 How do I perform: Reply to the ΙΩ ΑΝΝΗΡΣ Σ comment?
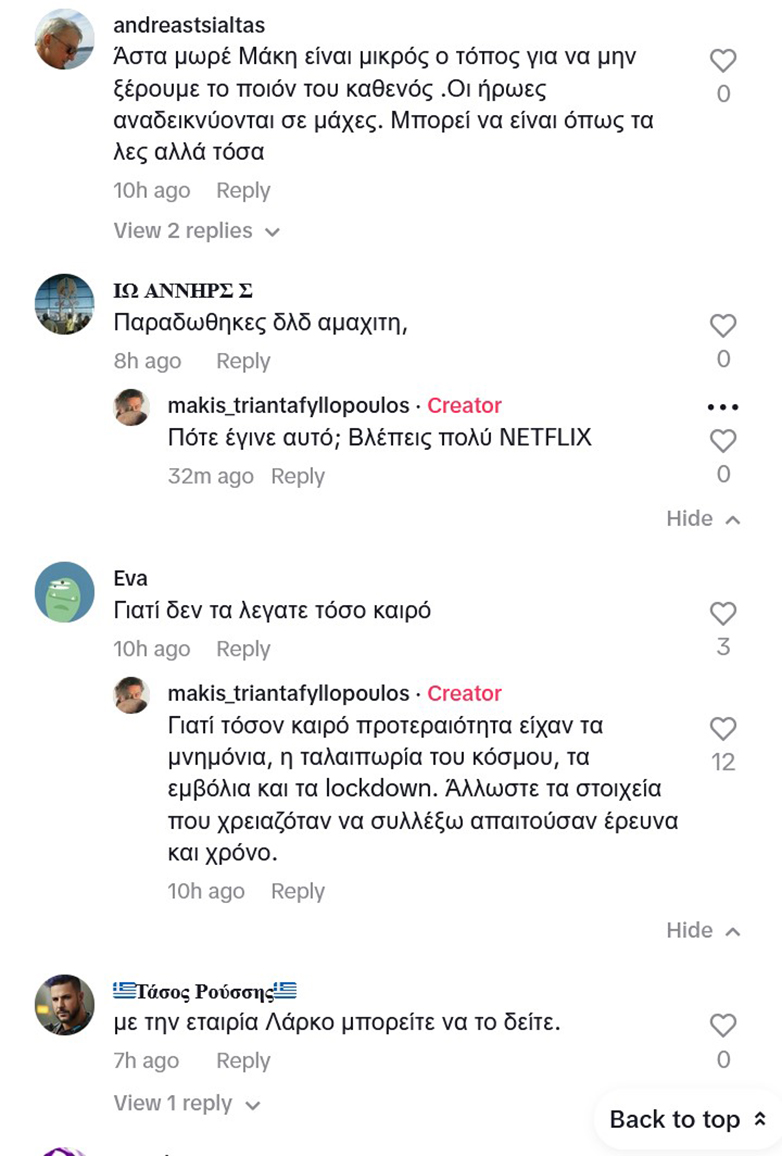(243, 362)
